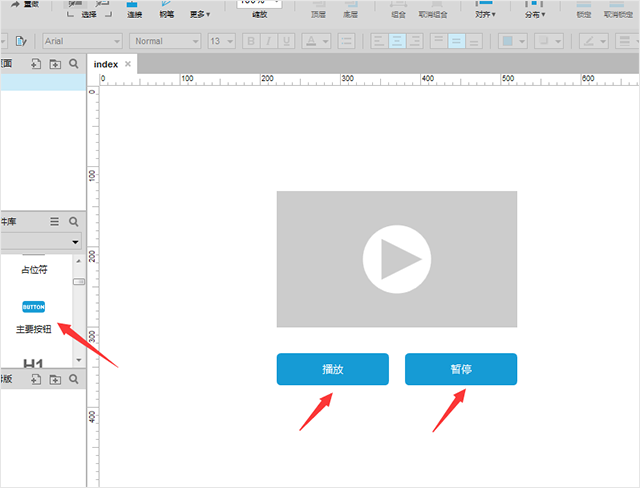Viewport: 640px width, 488px height.
Task: Align text to horizontal center
Action: 397,41
